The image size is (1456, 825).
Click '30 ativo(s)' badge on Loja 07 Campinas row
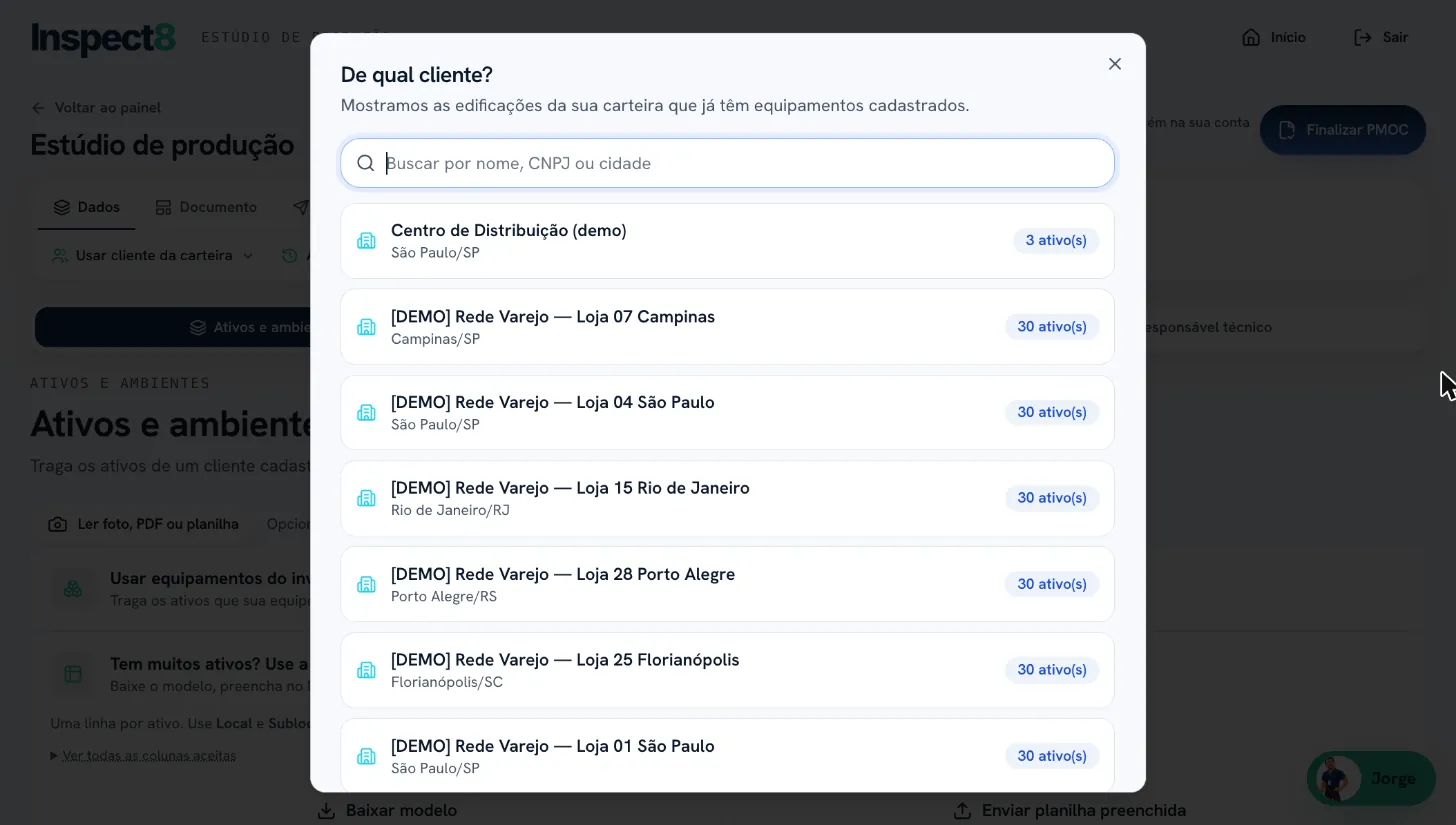click(1052, 327)
